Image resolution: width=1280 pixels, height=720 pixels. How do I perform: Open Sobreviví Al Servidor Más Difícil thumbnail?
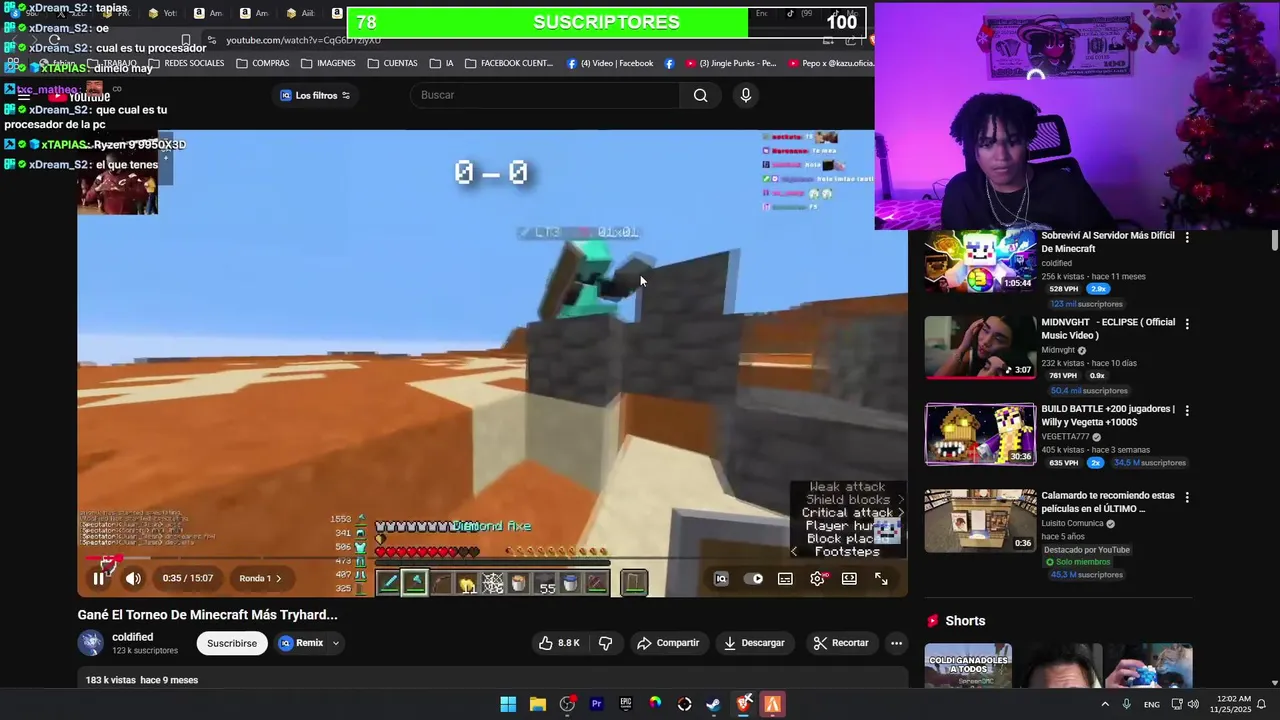(980, 261)
